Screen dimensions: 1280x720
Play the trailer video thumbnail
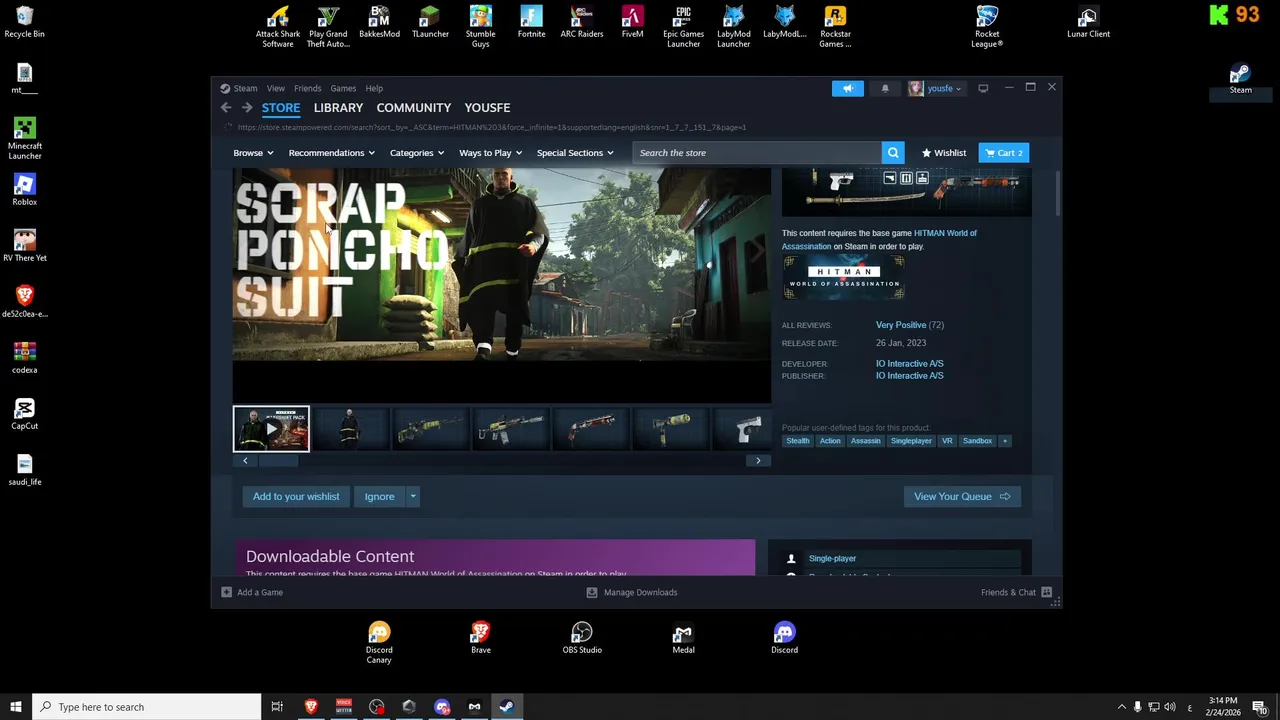point(271,429)
